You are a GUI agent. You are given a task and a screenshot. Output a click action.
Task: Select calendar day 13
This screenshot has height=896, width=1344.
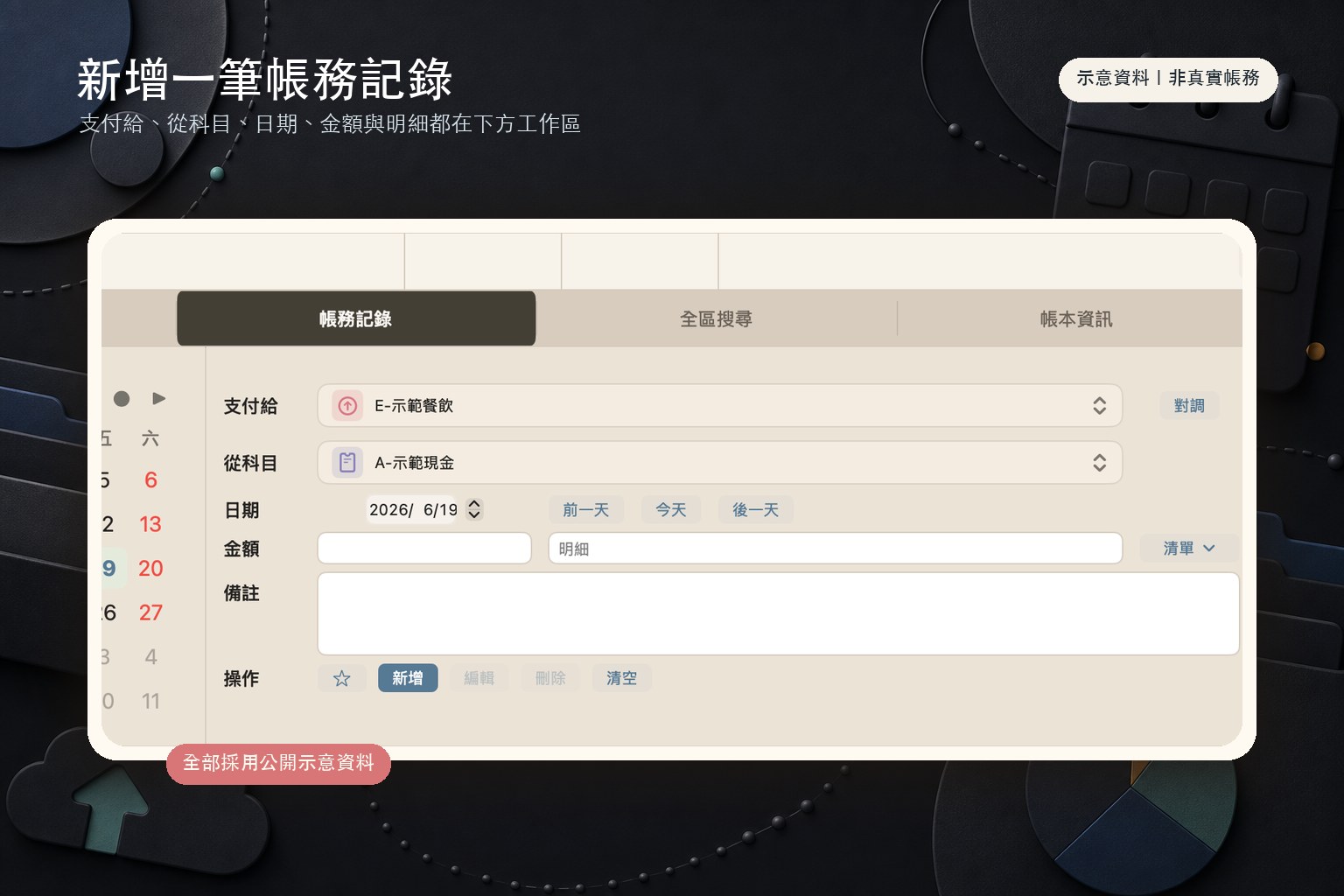(150, 524)
